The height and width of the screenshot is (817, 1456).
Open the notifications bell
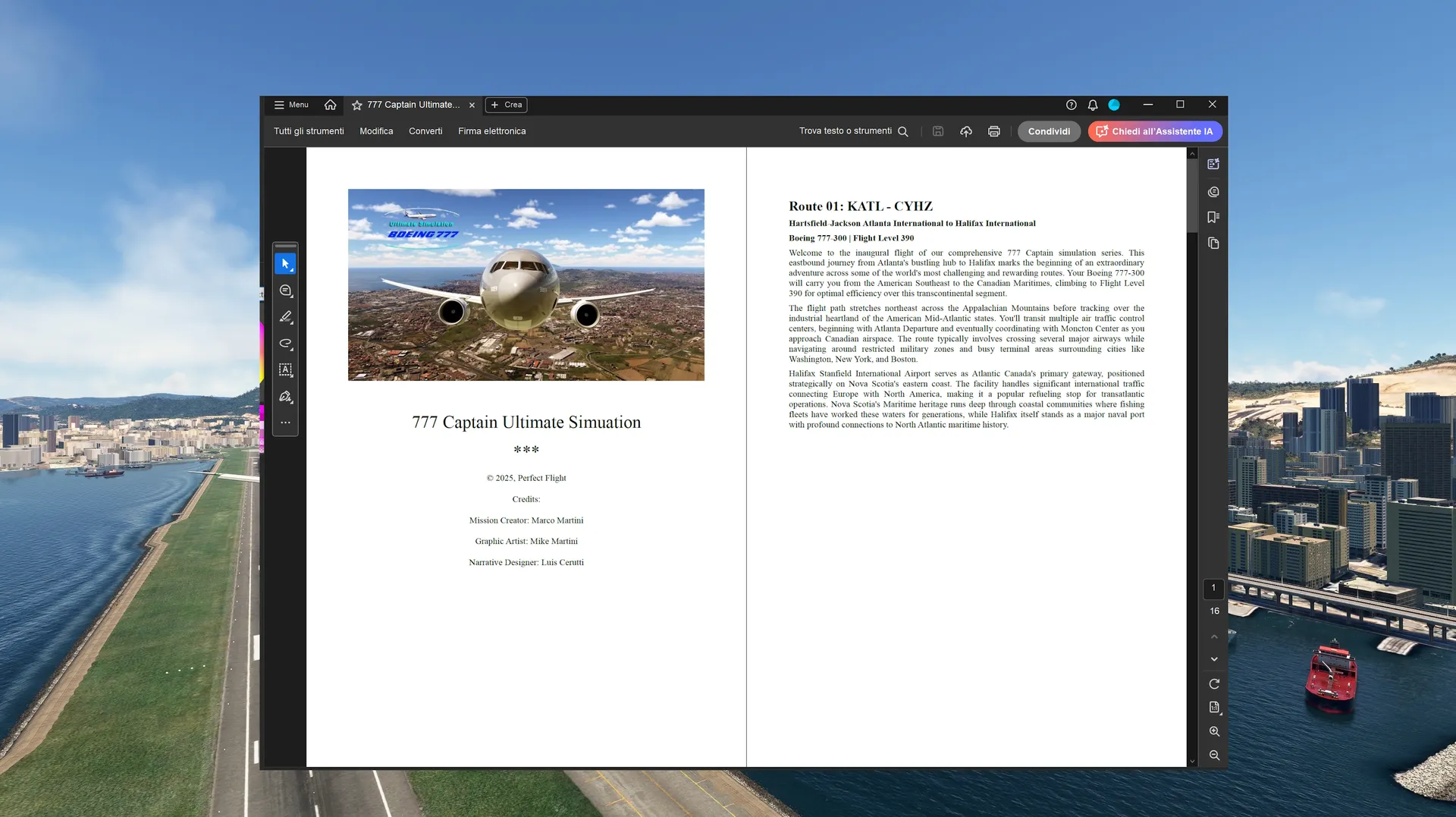(x=1093, y=105)
